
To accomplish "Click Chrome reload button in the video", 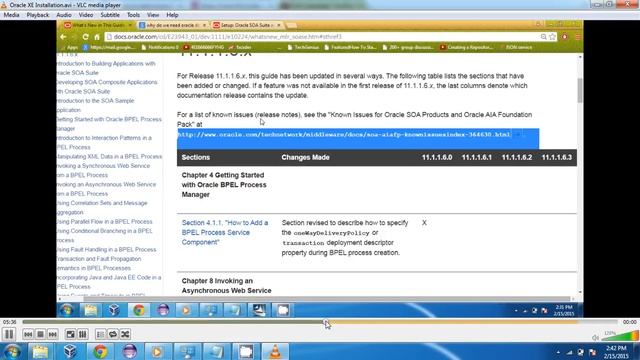I will pos(85,37).
